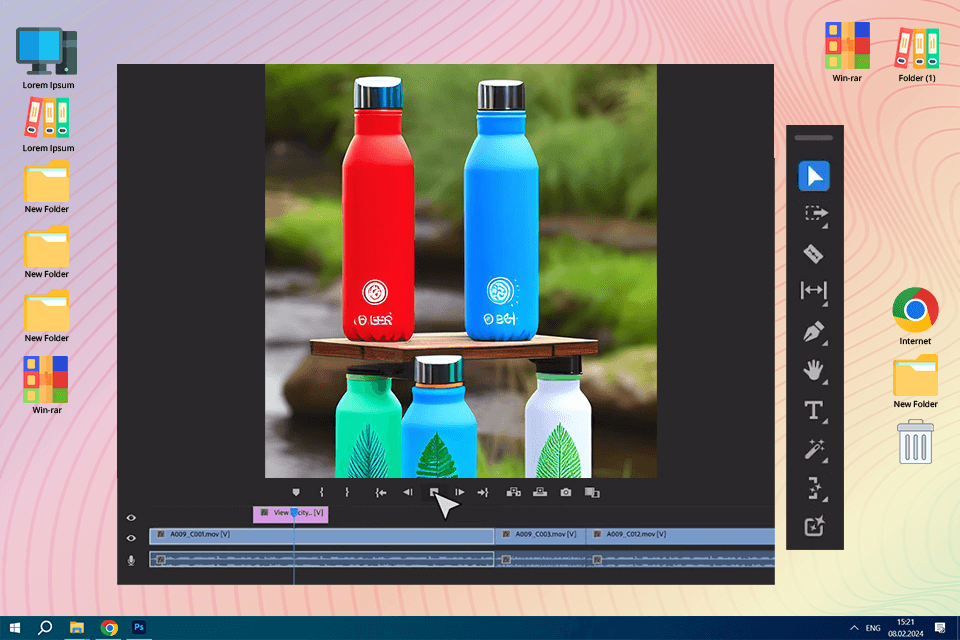Select the Track Select Forward tool
The height and width of the screenshot is (640, 960).
click(816, 214)
